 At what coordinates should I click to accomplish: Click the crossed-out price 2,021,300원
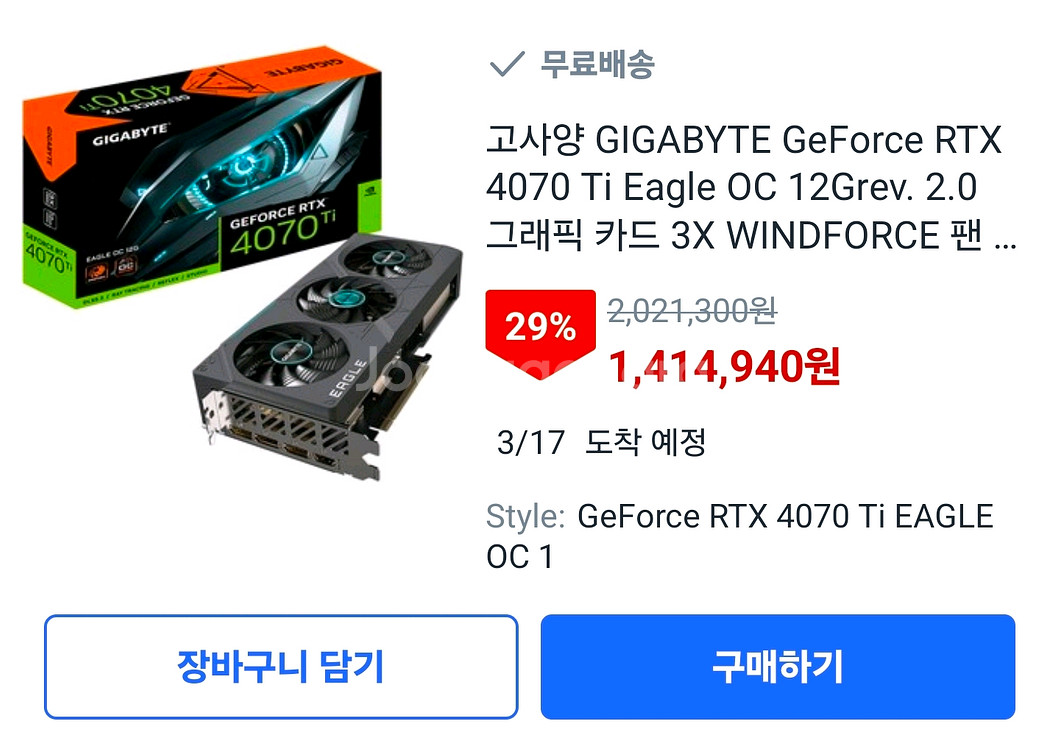pos(692,311)
